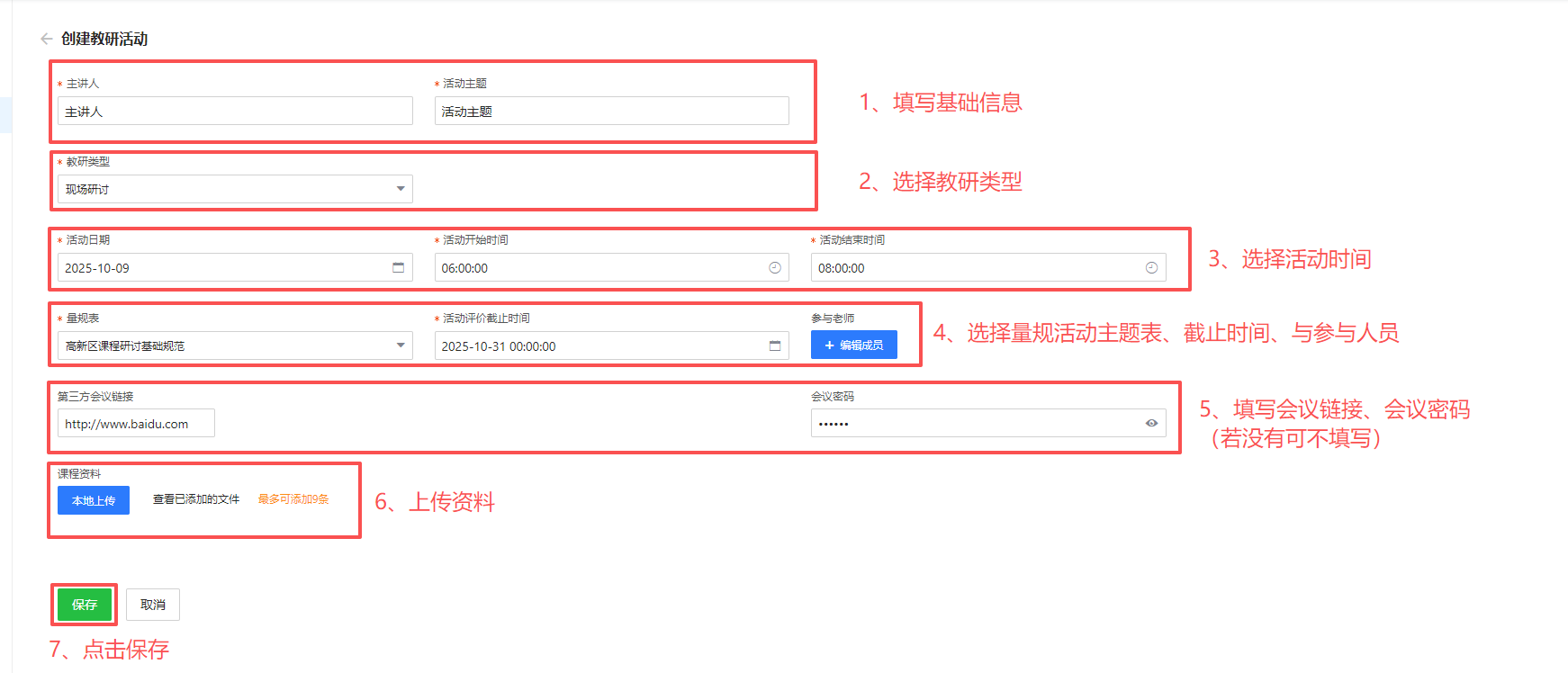Image resolution: width=1568 pixels, height=673 pixels.
Task: Click the 第三方会议链接 URL field
Action: pos(136,424)
